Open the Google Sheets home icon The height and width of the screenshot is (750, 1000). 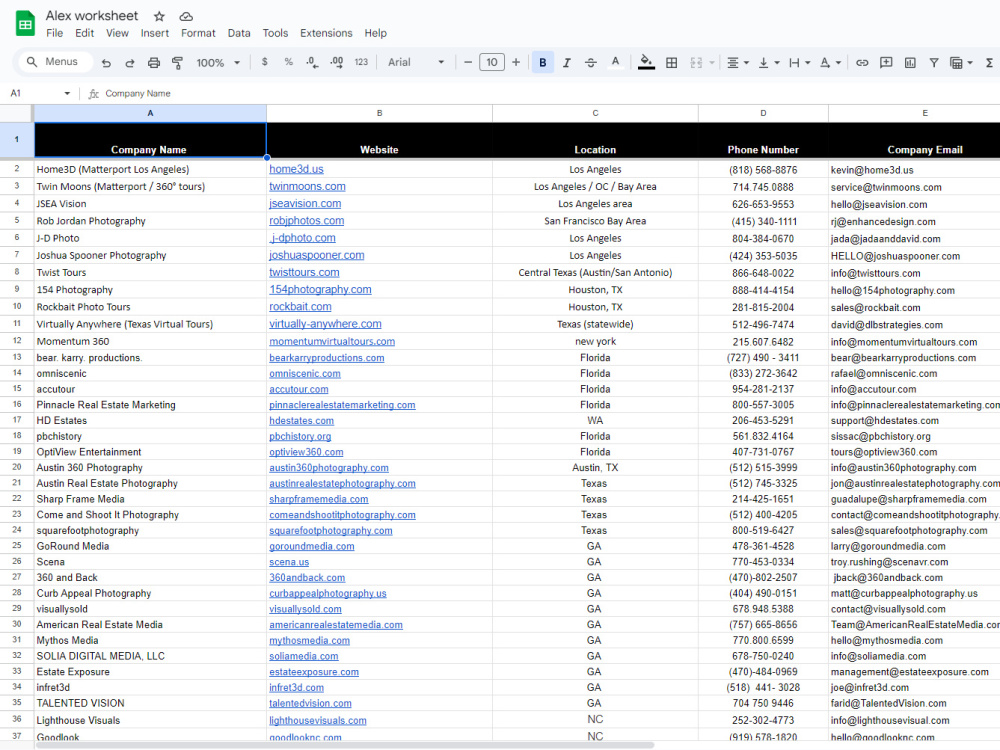click(25, 24)
